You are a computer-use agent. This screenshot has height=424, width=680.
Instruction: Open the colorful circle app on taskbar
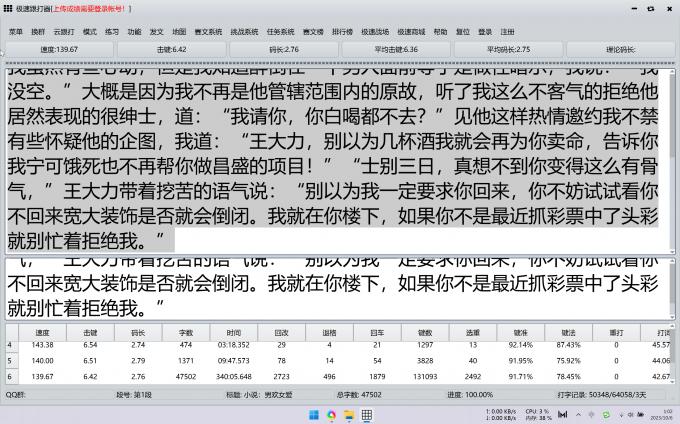click(x=331, y=415)
